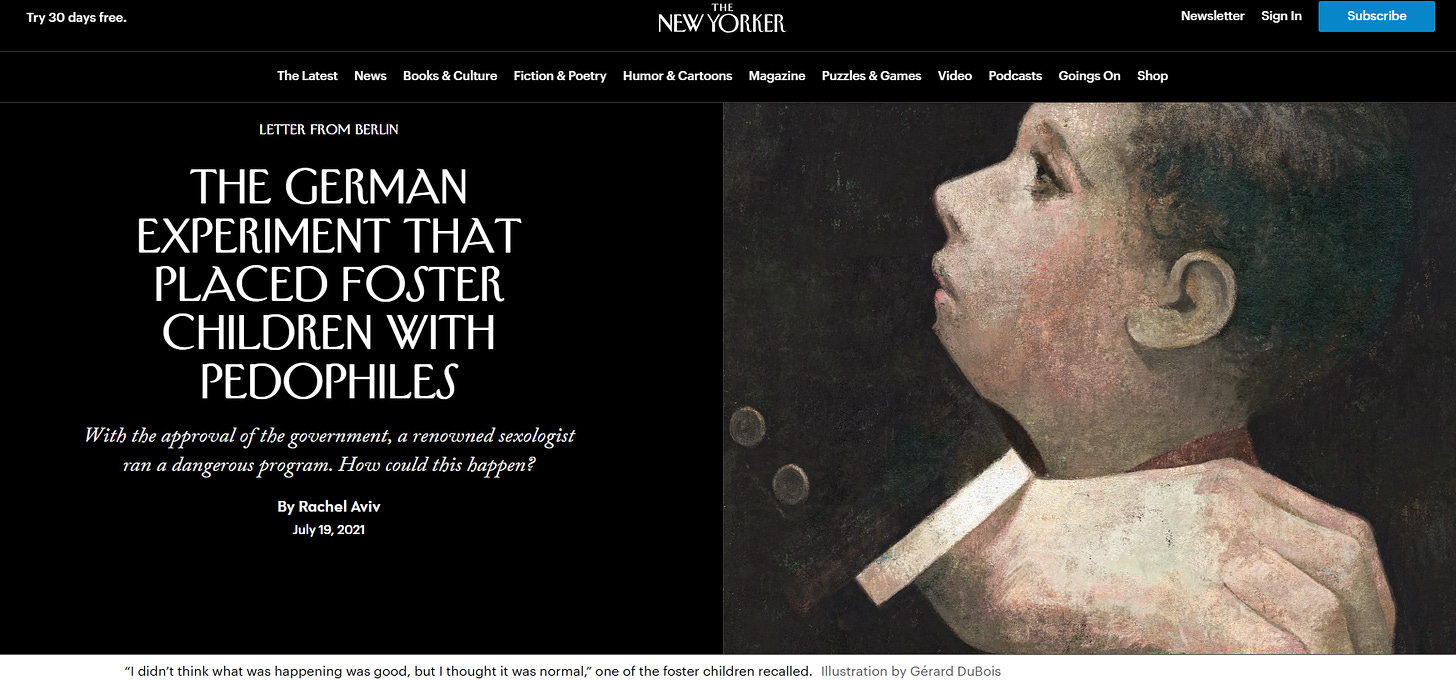Click The New Yorker logo
The height and width of the screenshot is (681, 1456).
pos(721,18)
